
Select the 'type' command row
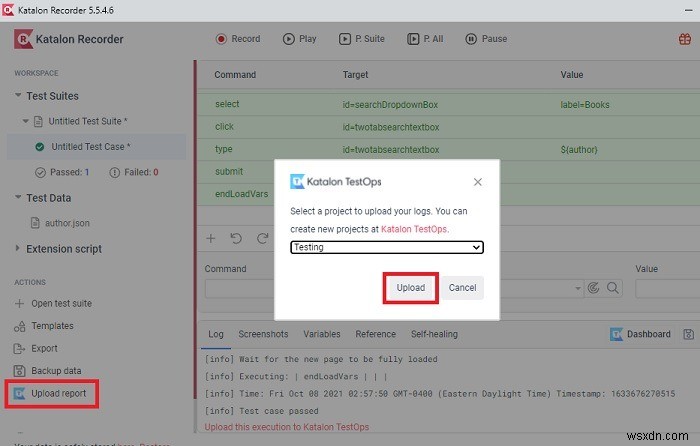pyautogui.click(x=448, y=149)
